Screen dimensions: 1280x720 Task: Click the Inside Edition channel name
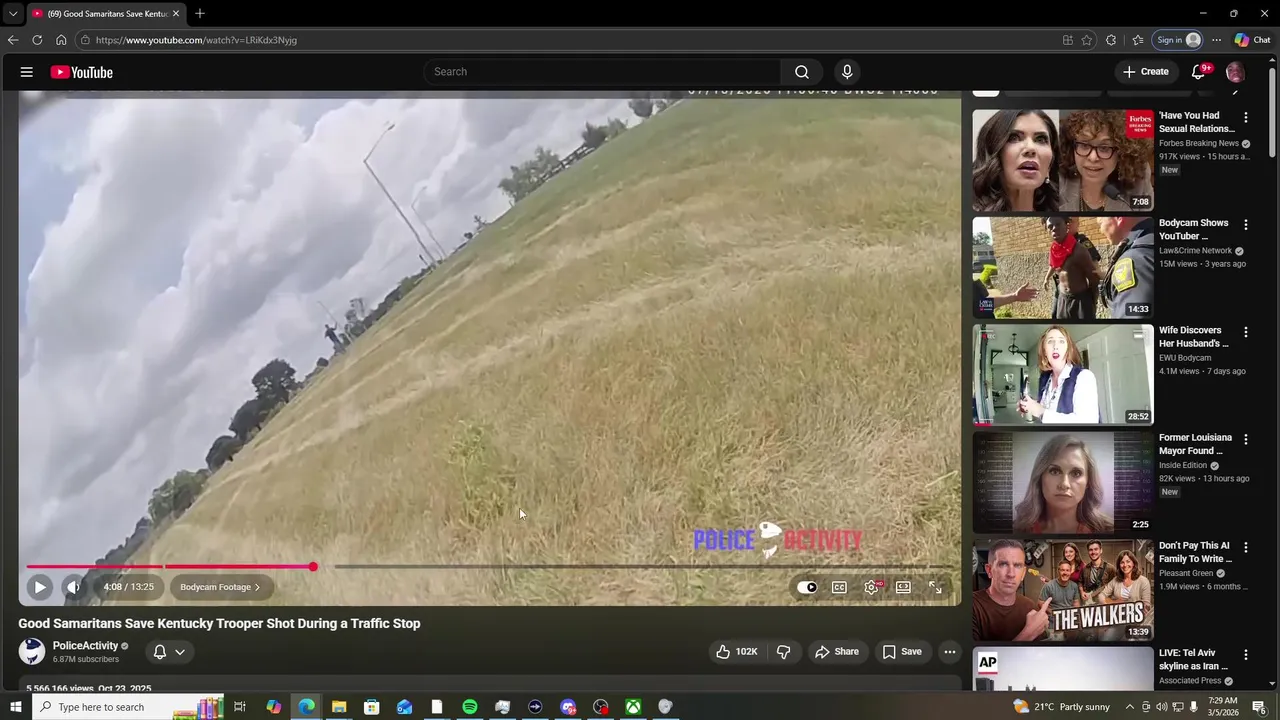(x=1183, y=465)
